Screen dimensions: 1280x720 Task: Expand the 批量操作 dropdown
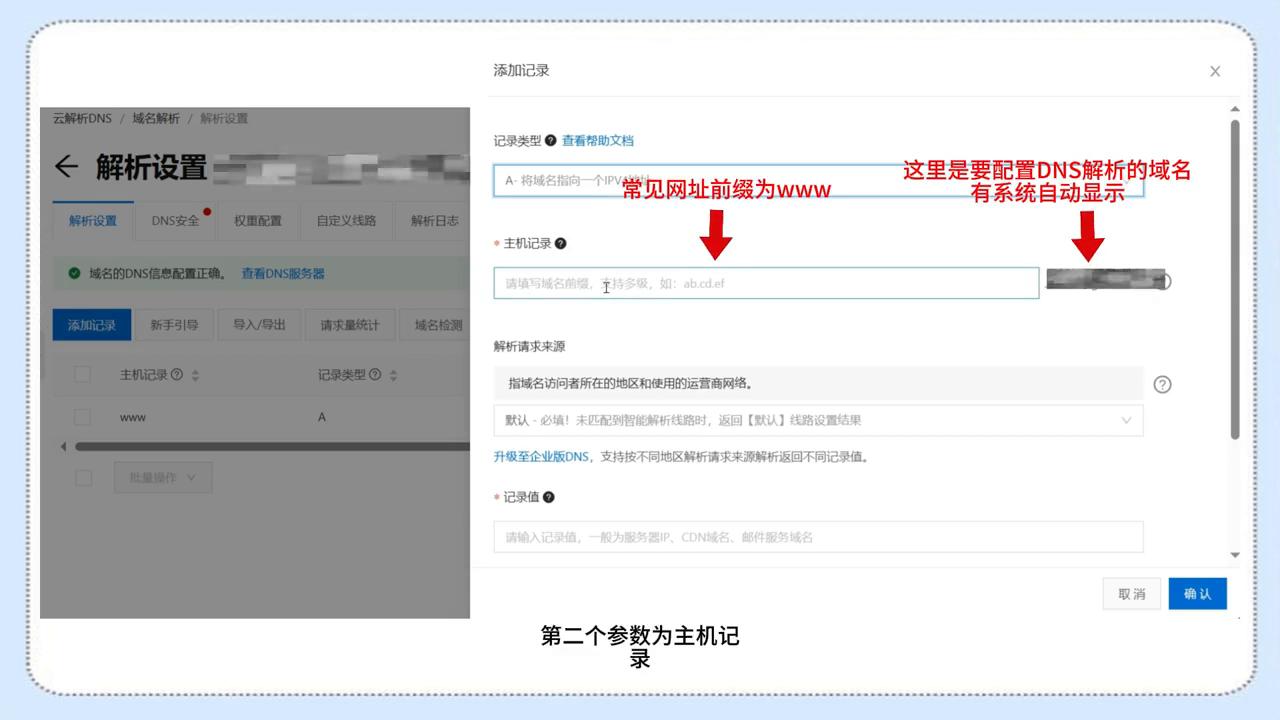pos(163,477)
